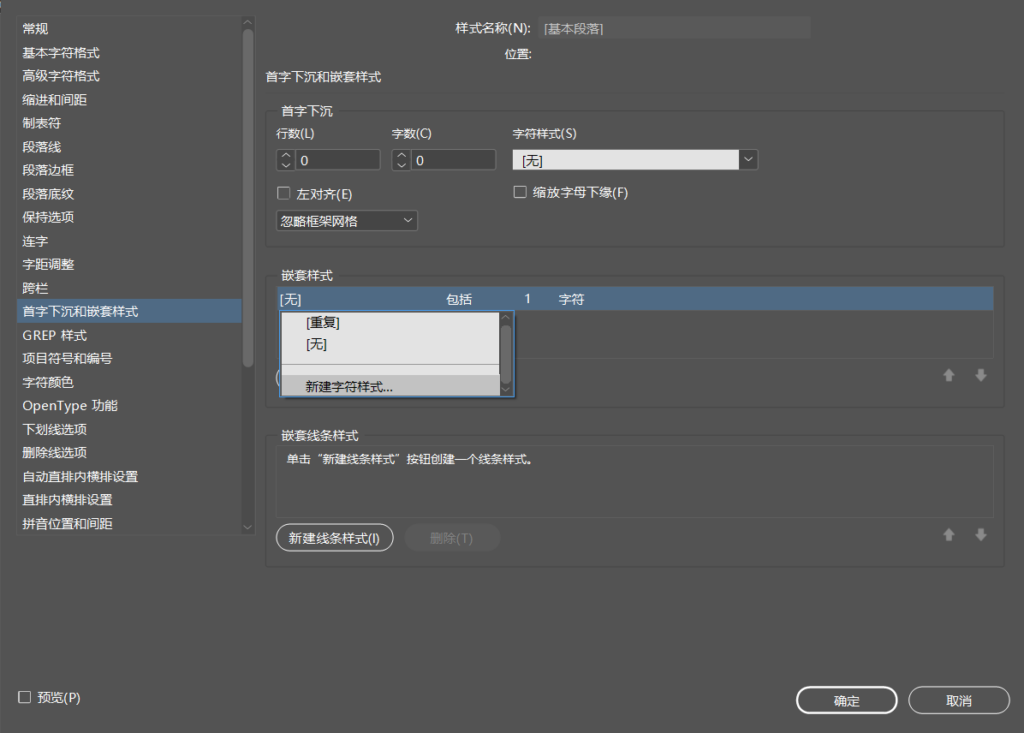Enable the 预览 checkbox
The height and width of the screenshot is (733, 1024).
click(25, 697)
